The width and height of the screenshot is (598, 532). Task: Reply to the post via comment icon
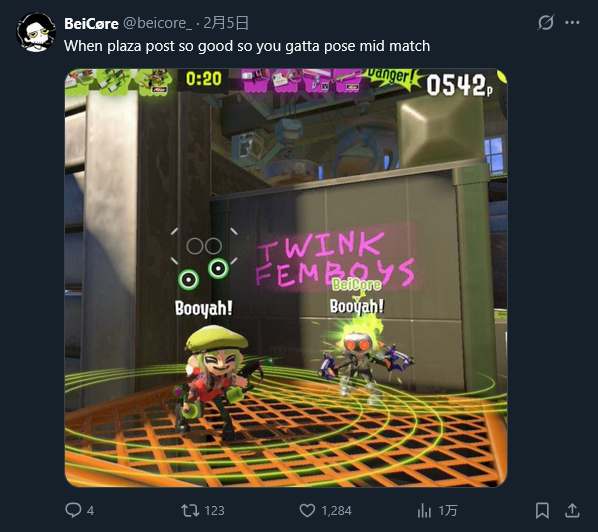click(x=73, y=510)
